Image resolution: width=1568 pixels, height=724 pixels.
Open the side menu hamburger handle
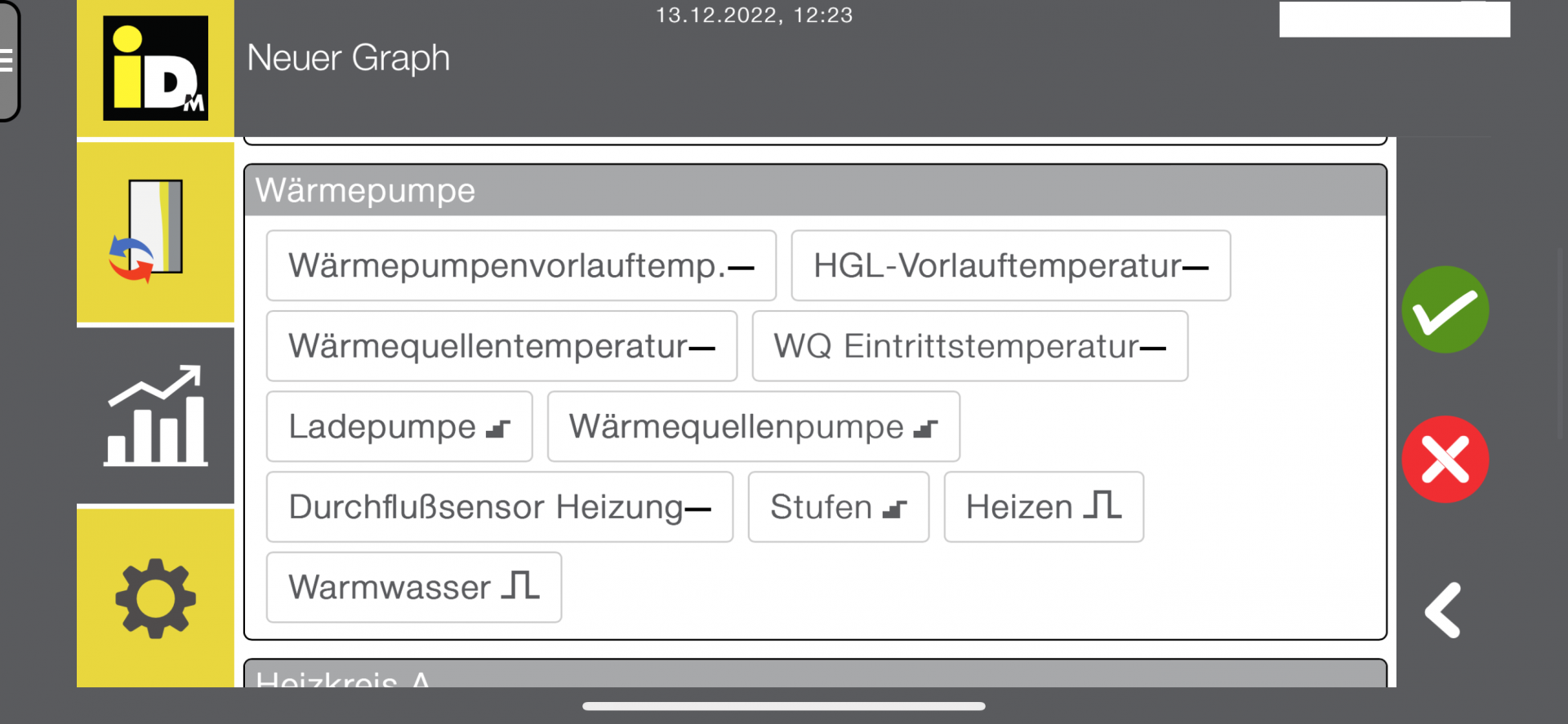tap(8, 60)
